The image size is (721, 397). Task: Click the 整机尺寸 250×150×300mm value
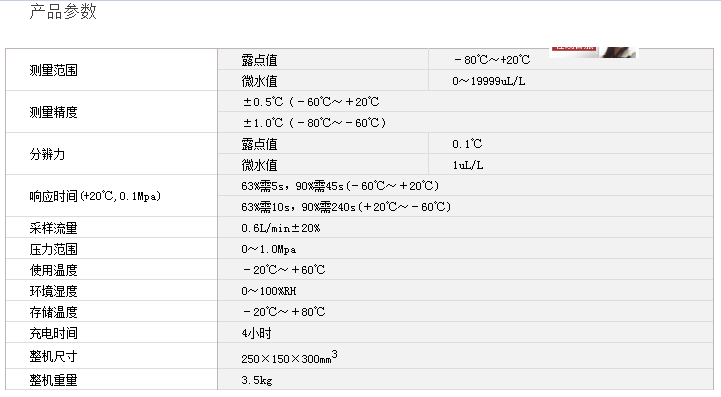[x=289, y=357]
